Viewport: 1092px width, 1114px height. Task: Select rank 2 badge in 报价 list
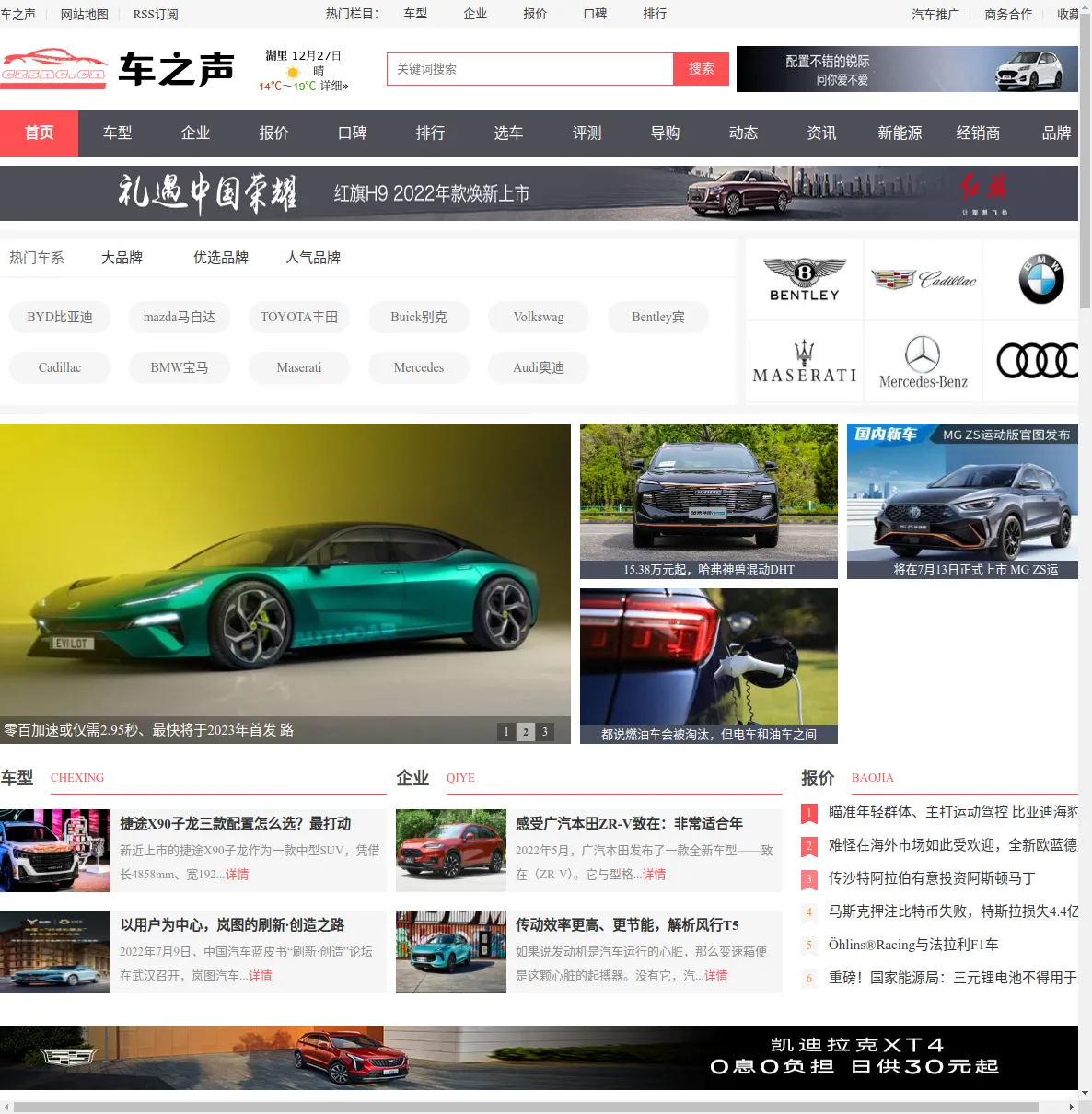809,846
